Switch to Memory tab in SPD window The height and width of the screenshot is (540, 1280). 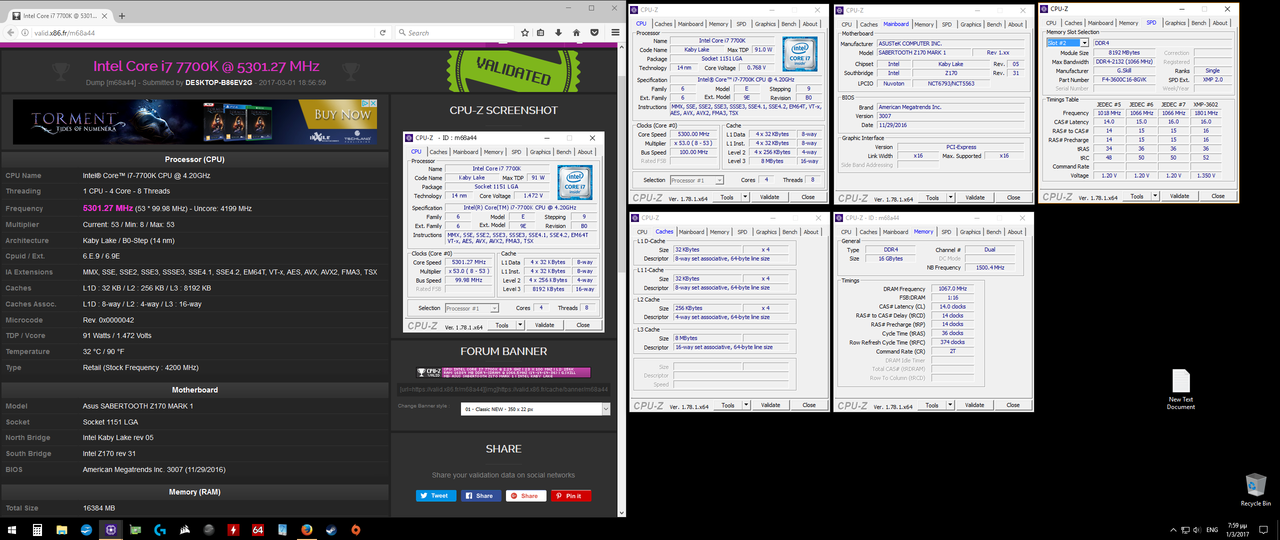tap(1128, 23)
